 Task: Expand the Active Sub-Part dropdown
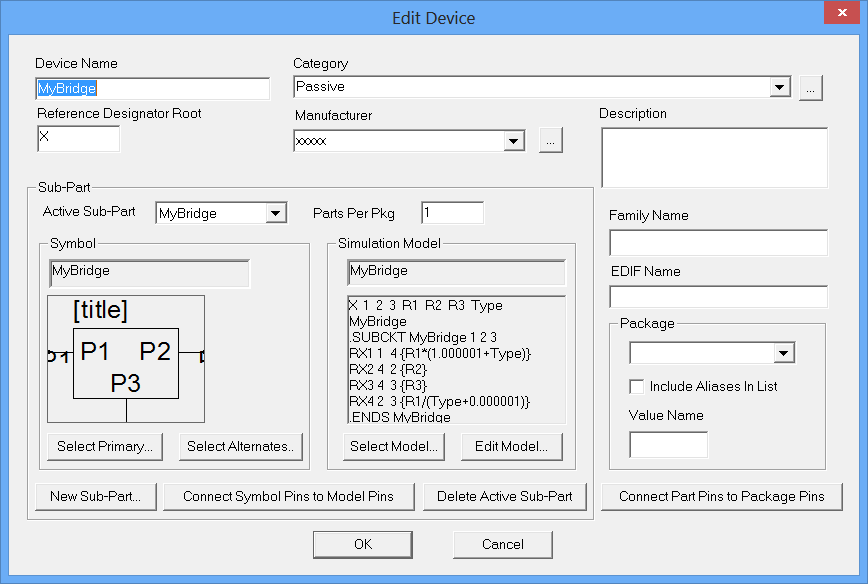click(276, 213)
